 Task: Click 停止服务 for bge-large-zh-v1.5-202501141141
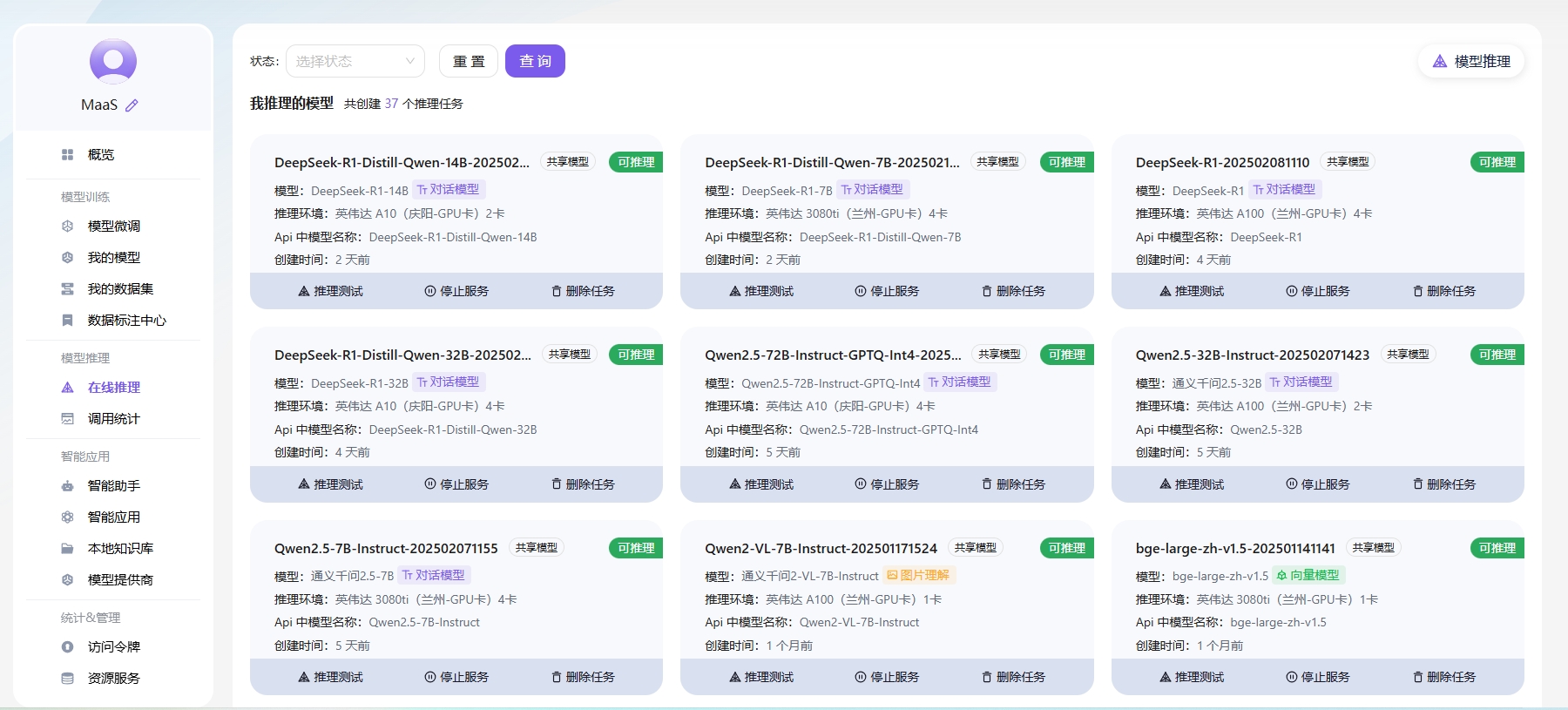1318,677
